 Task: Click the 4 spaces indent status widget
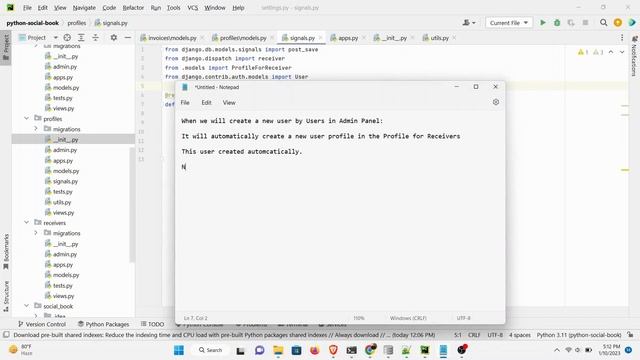click(520, 335)
